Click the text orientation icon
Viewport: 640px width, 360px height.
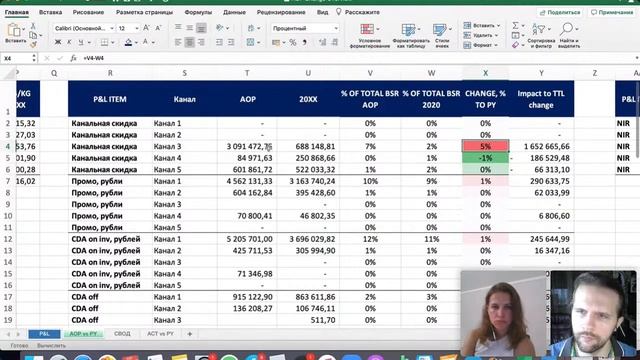[220, 28]
